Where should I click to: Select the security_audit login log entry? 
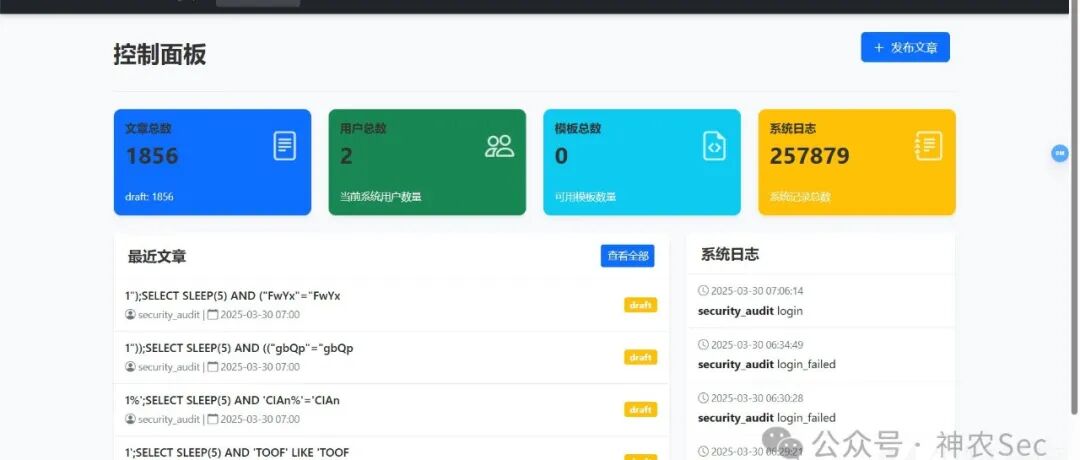click(x=820, y=301)
